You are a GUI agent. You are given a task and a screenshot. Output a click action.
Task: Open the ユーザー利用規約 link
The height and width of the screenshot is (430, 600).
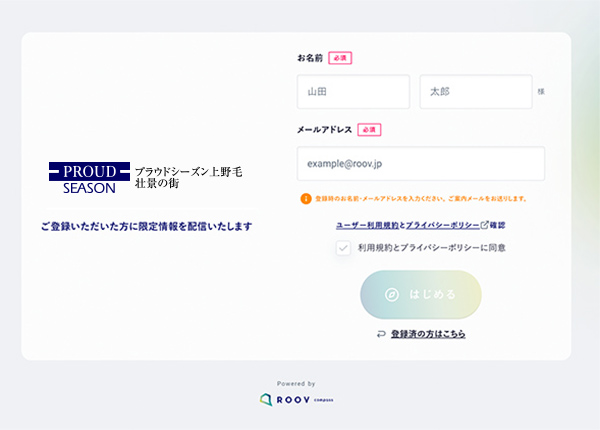pos(367,225)
